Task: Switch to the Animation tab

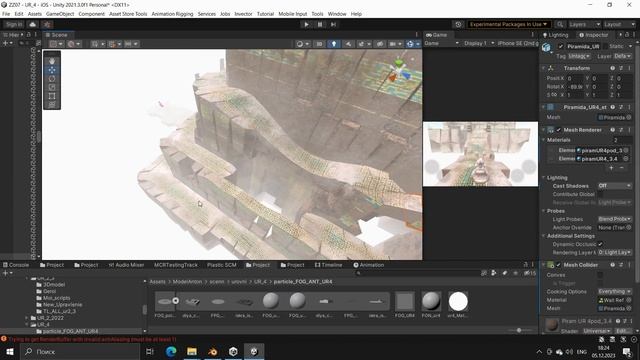Action: [369, 265]
